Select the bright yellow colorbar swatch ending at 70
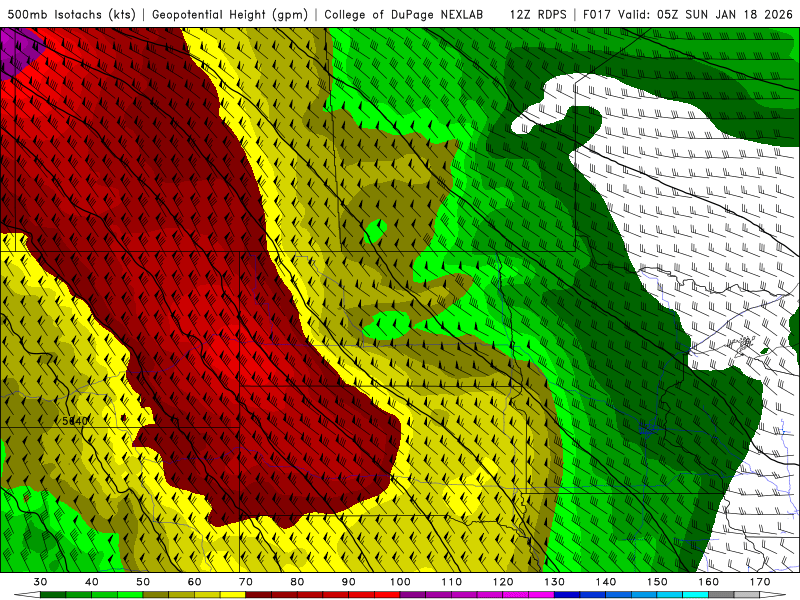Image resolution: width=800 pixels, height=600 pixels. (x=233, y=595)
